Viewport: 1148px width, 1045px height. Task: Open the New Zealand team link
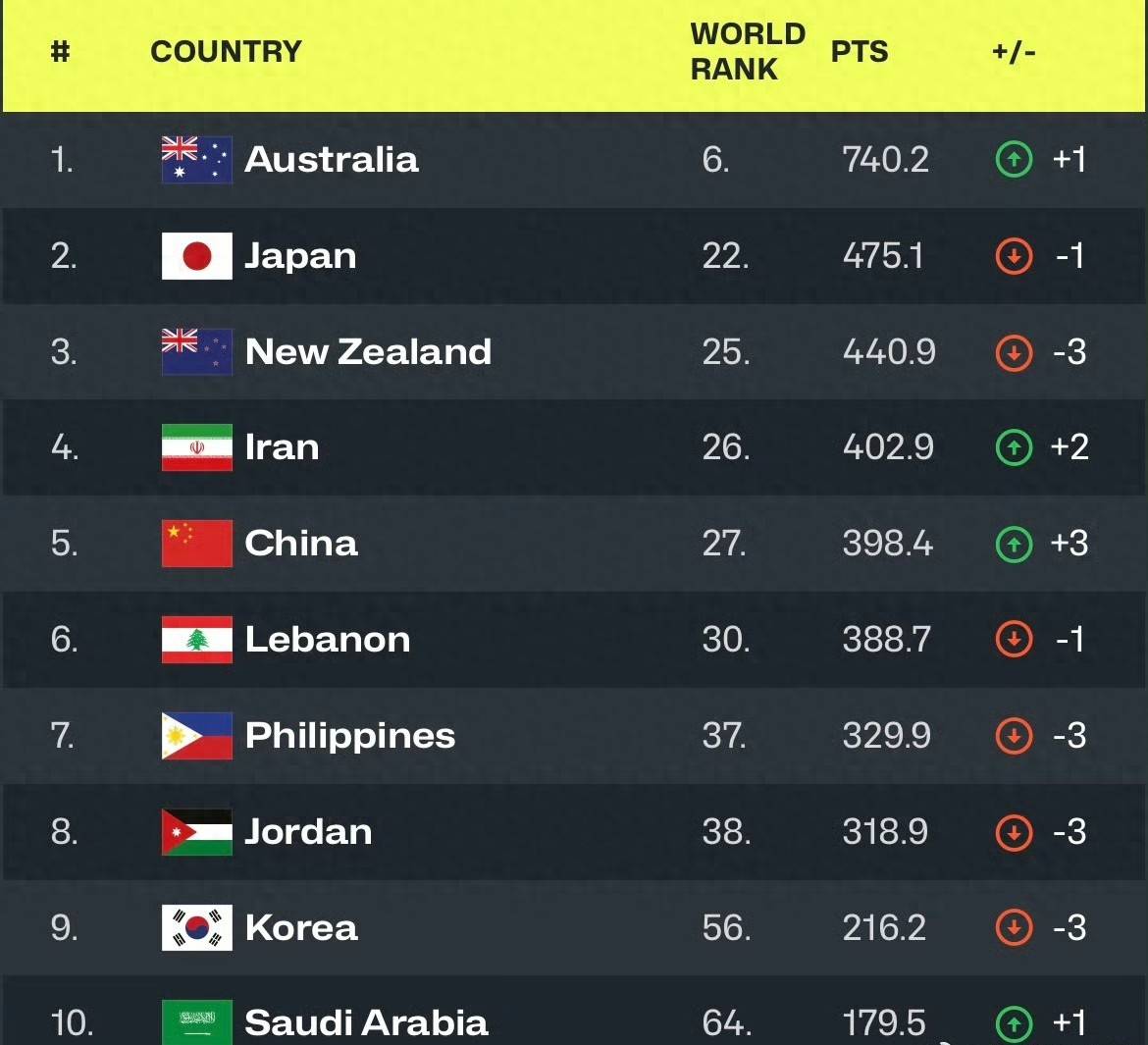coord(368,352)
